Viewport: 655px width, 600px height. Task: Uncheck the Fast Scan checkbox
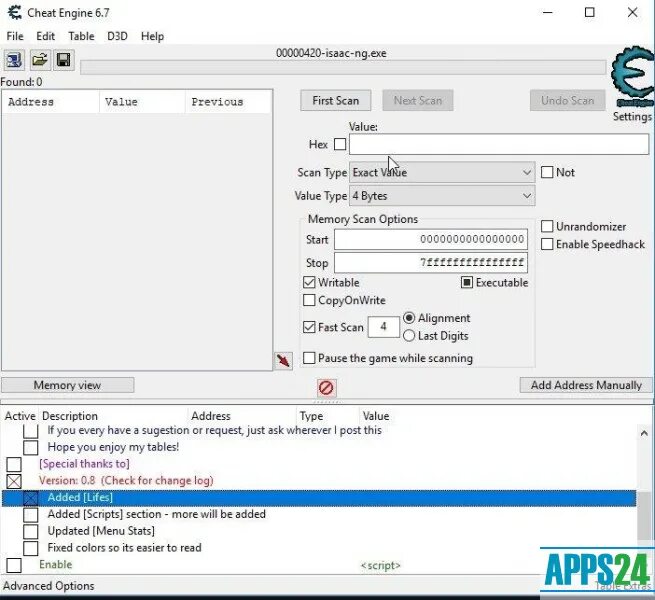pyautogui.click(x=309, y=327)
